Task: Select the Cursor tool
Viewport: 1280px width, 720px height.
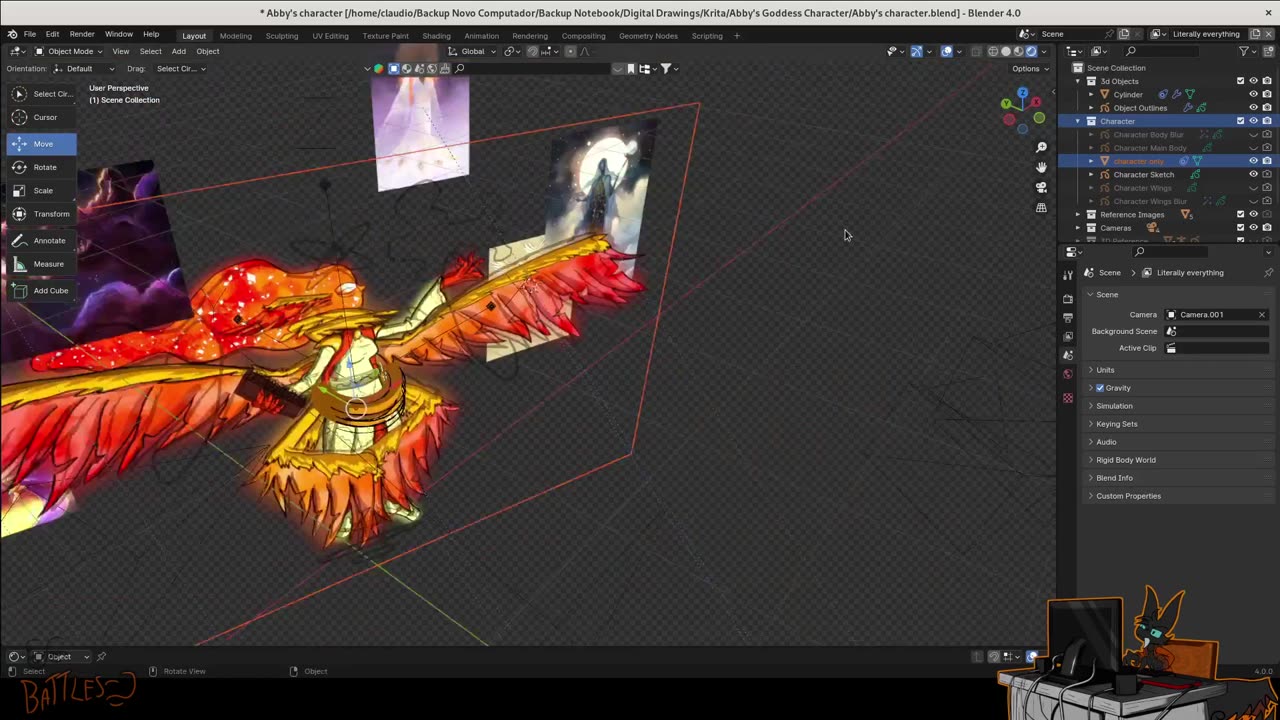Action: pyautogui.click(x=40, y=117)
